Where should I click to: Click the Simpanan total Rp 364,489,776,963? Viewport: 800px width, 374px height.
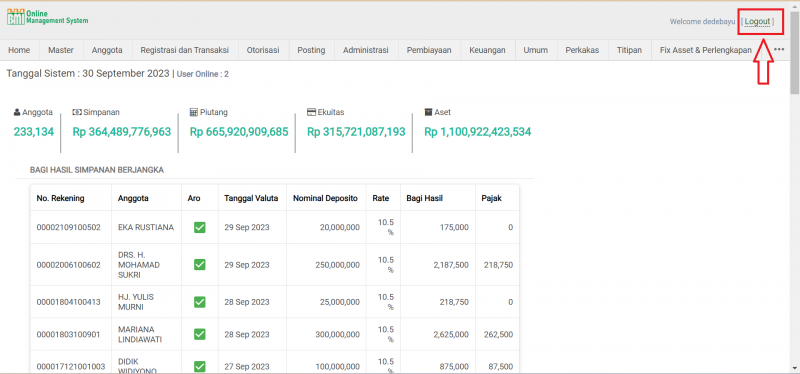121,132
